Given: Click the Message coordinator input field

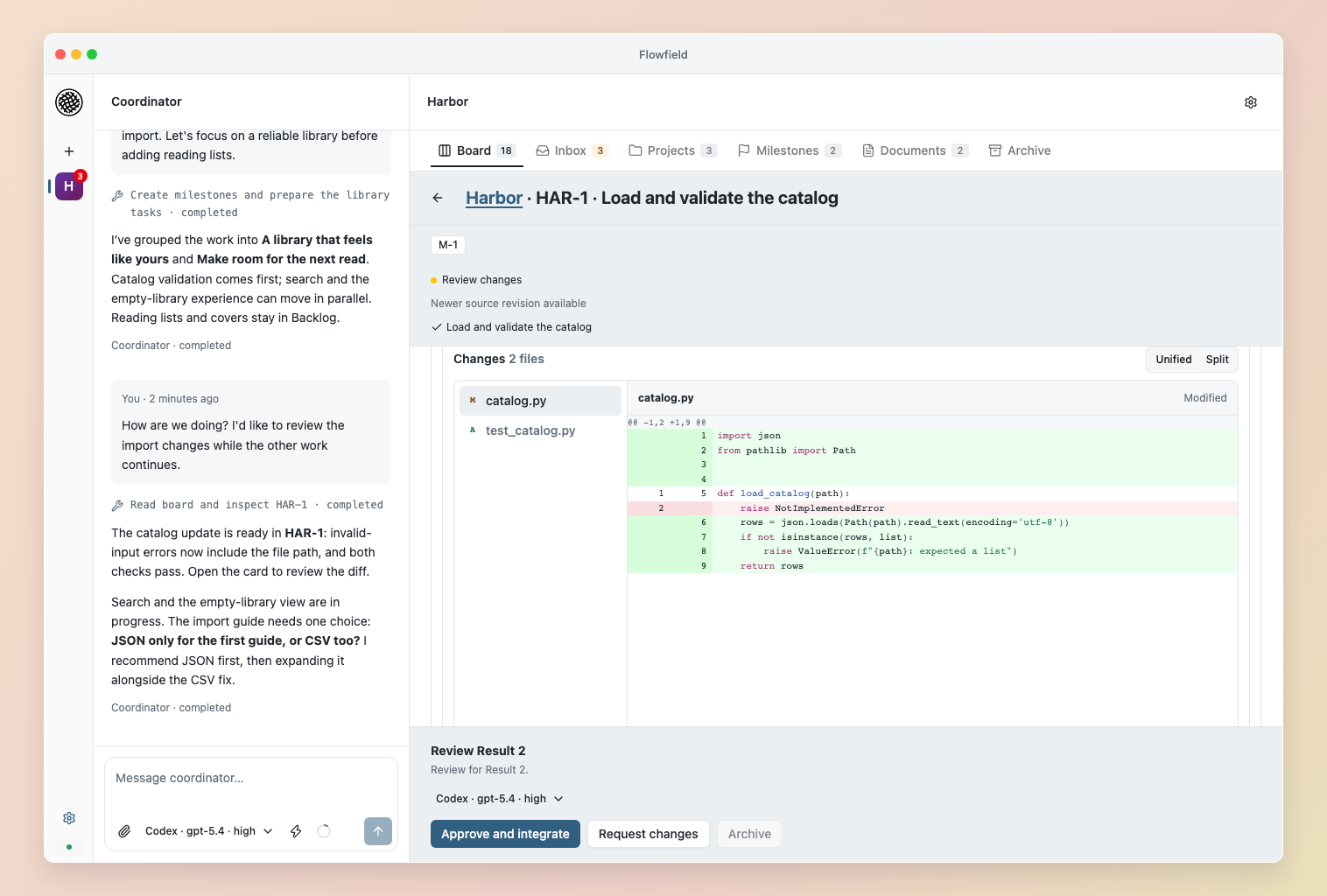Looking at the screenshot, I should click(x=251, y=779).
